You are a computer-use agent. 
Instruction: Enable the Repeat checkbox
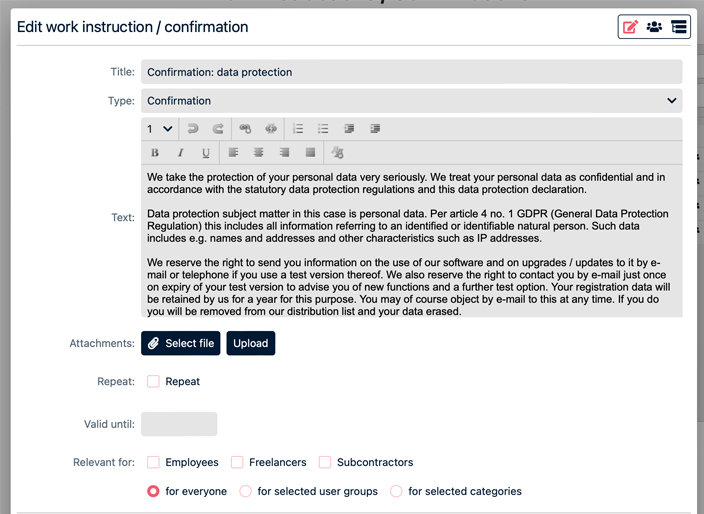click(x=153, y=381)
